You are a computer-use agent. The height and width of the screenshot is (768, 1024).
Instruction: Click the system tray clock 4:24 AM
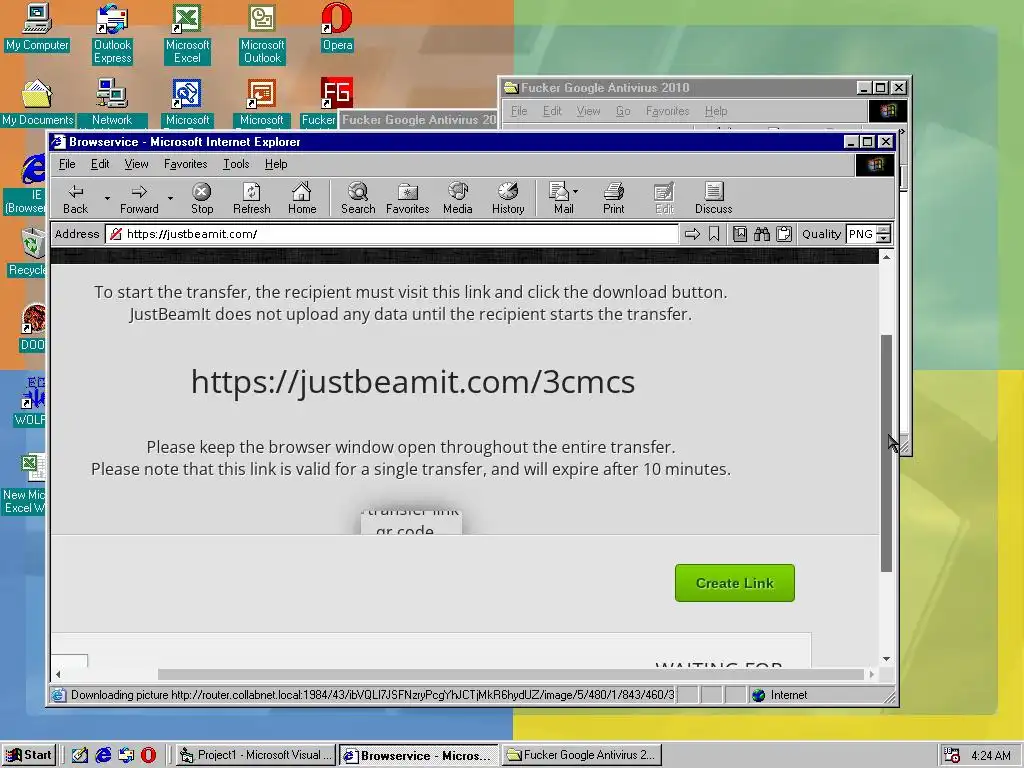point(991,756)
